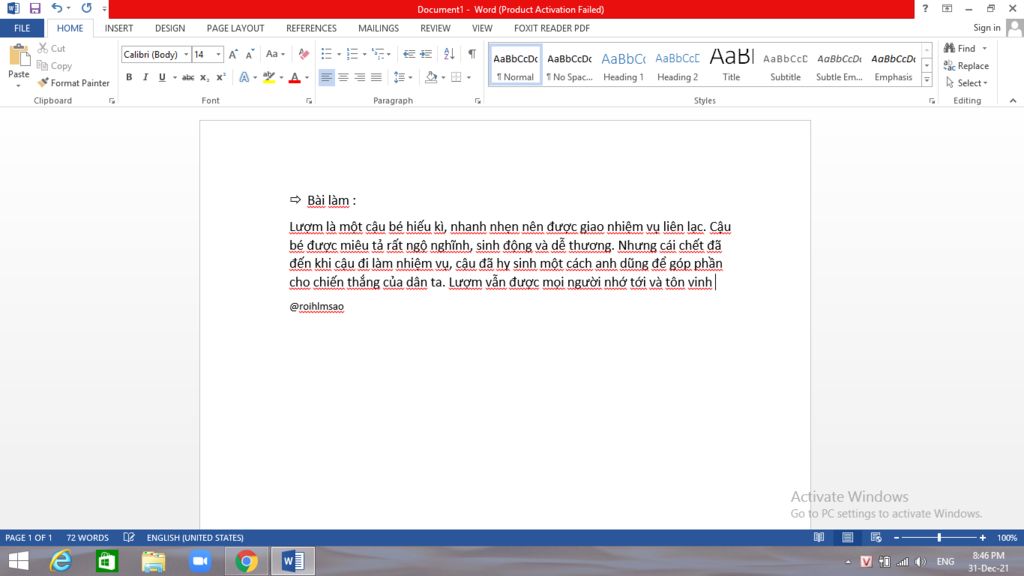1024x576 pixels.
Task: Open the font size dropdown
Action: pyautogui.click(x=218, y=54)
